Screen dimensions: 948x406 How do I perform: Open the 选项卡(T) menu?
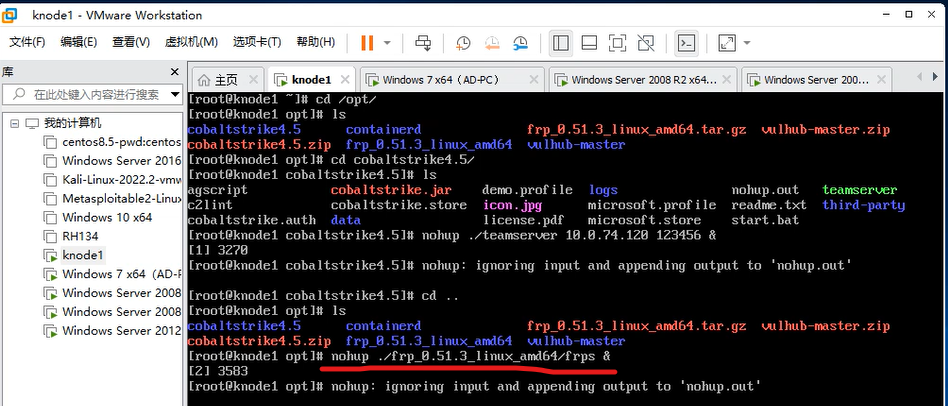click(257, 42)
